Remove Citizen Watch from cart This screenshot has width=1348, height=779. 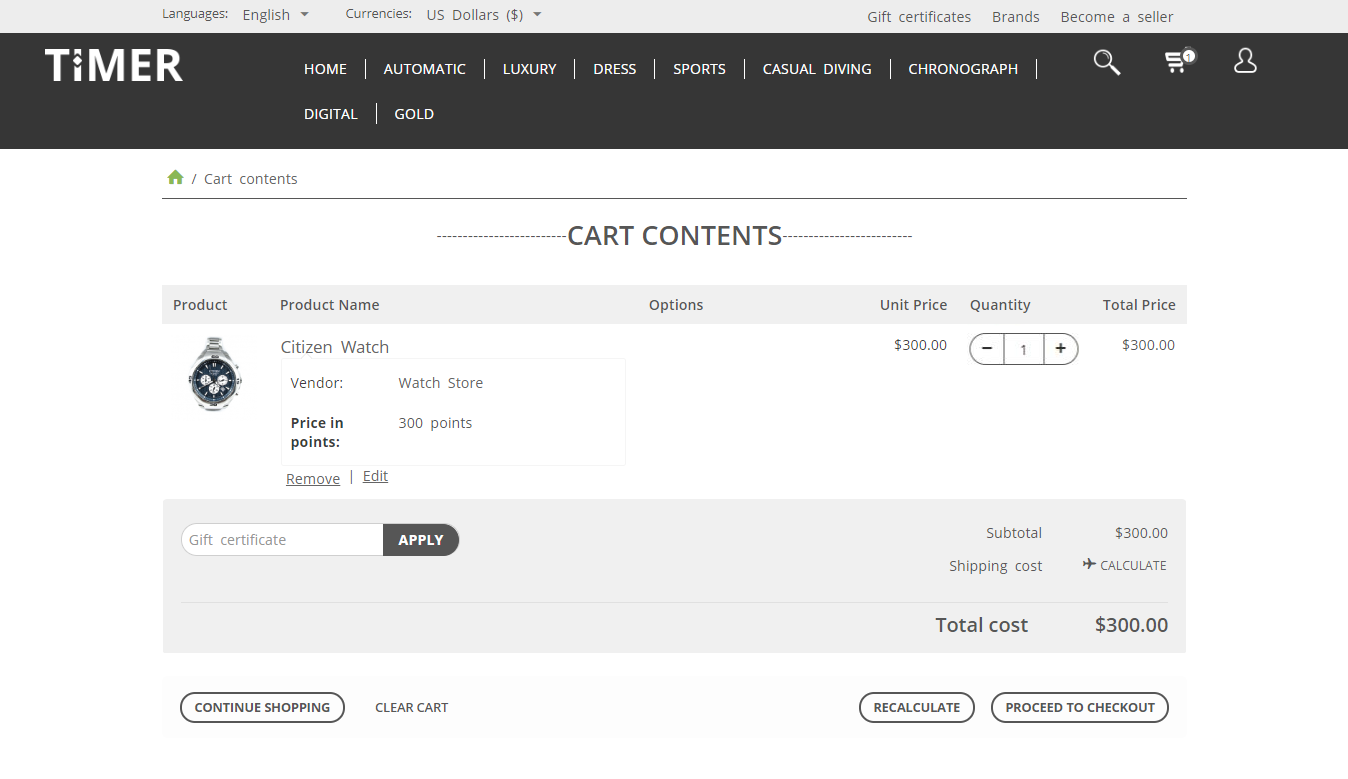click(313, 479)
